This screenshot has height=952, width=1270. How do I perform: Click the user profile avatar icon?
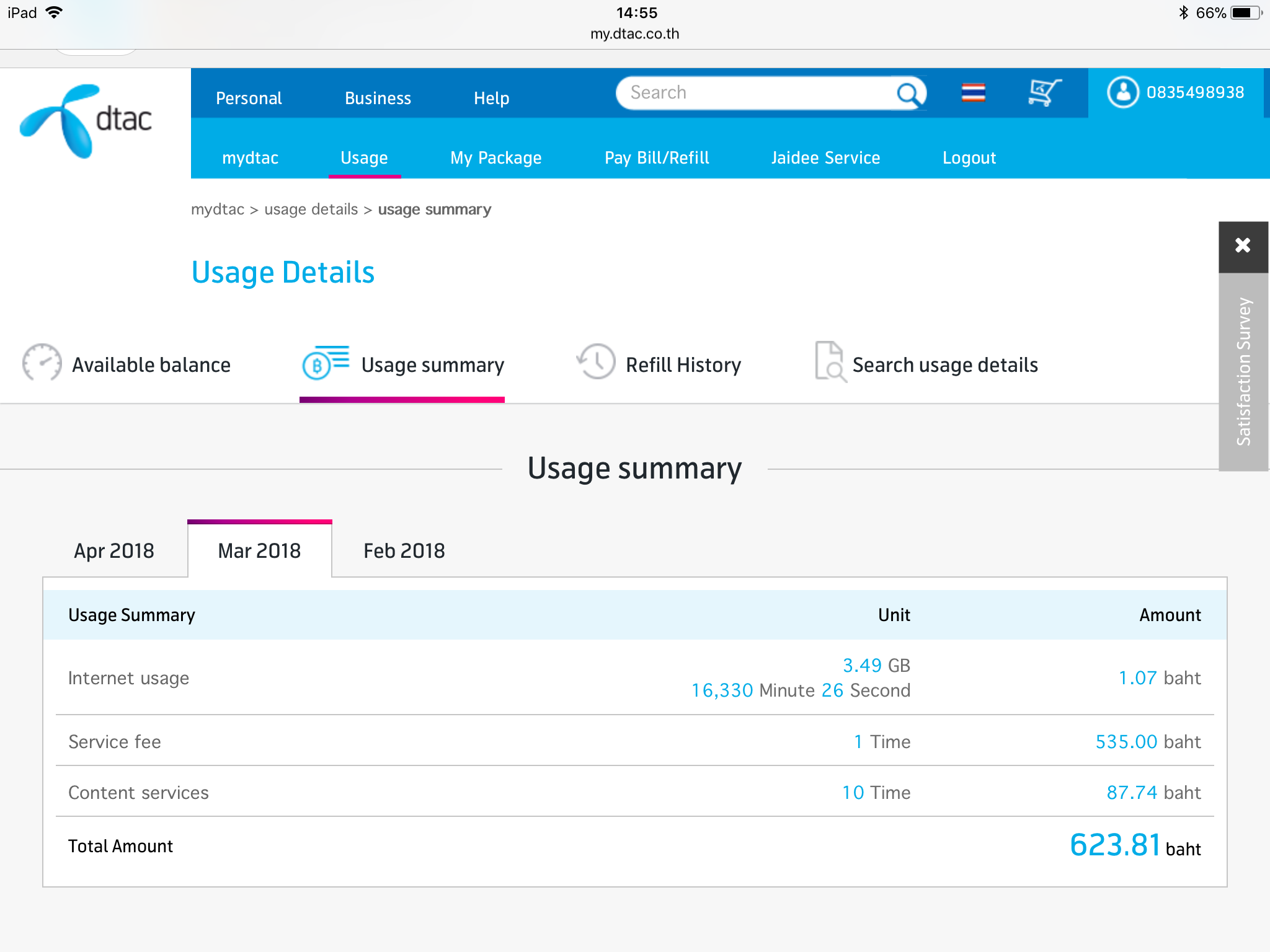point(1123,92)
